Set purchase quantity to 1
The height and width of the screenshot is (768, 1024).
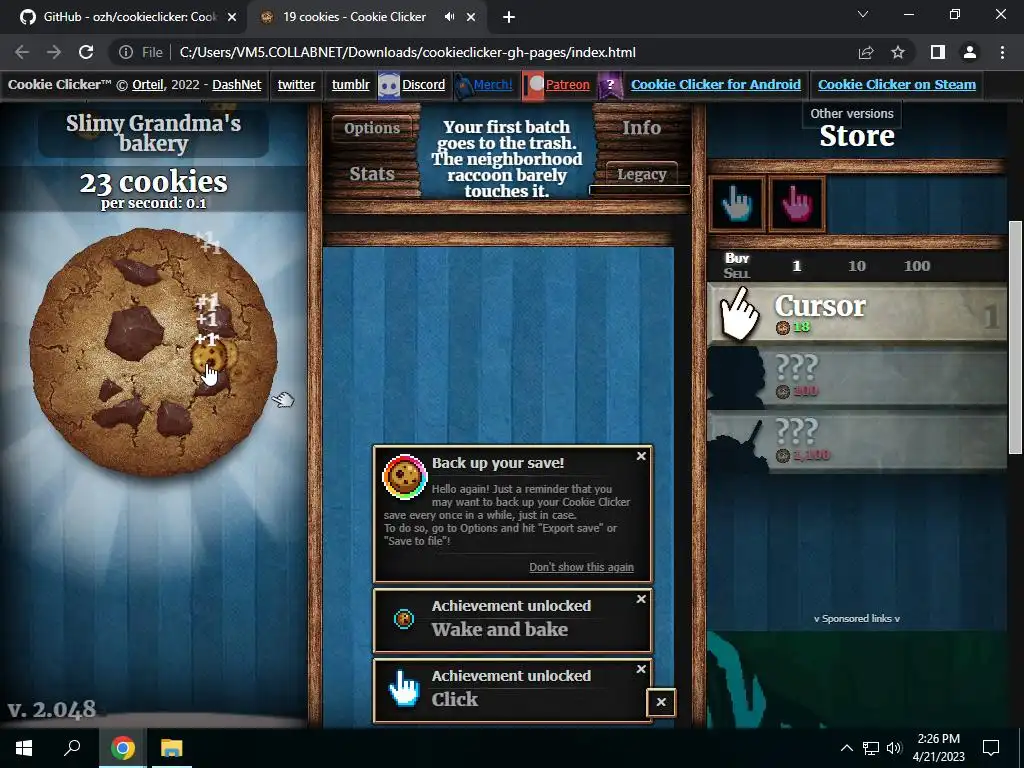pos(797,266)
